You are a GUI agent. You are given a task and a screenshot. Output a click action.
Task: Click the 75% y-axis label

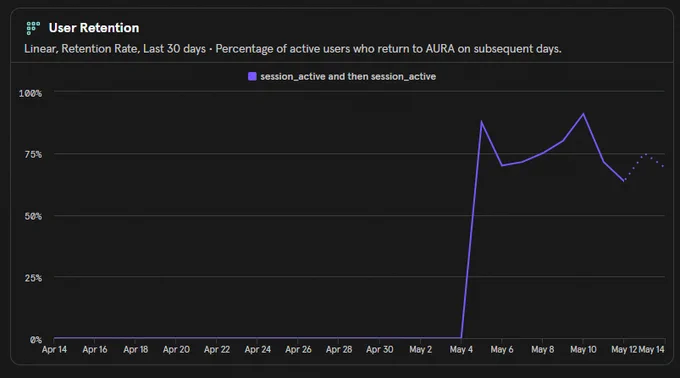click(33, 154)
